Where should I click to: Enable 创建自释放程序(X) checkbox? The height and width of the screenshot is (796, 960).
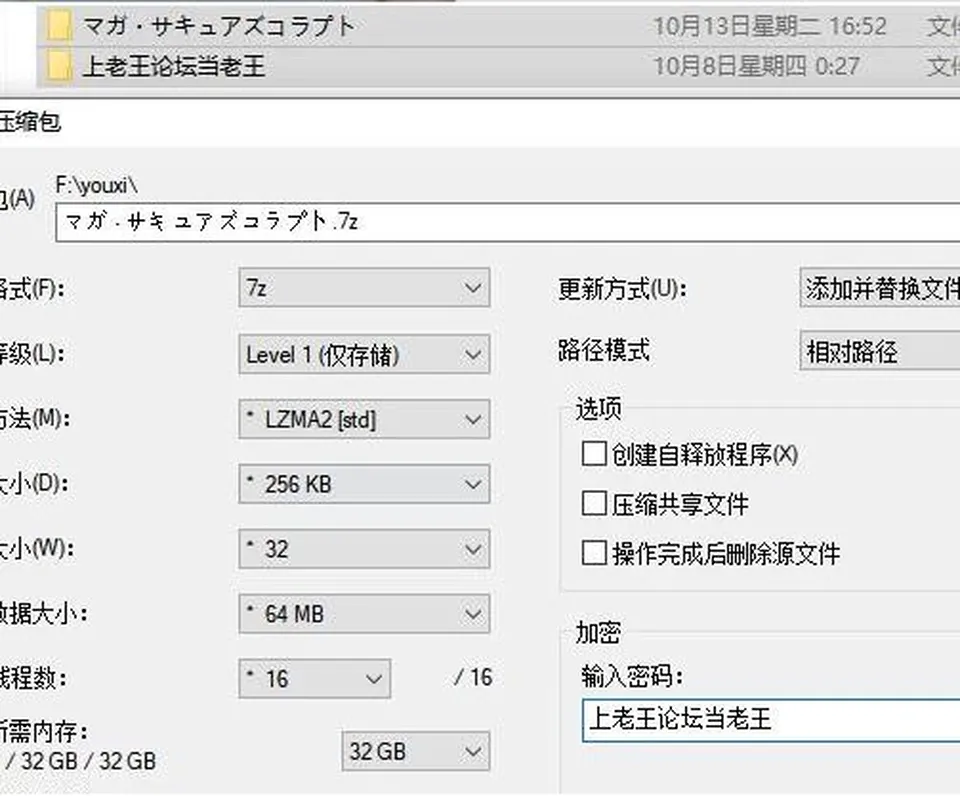point(594,454)
